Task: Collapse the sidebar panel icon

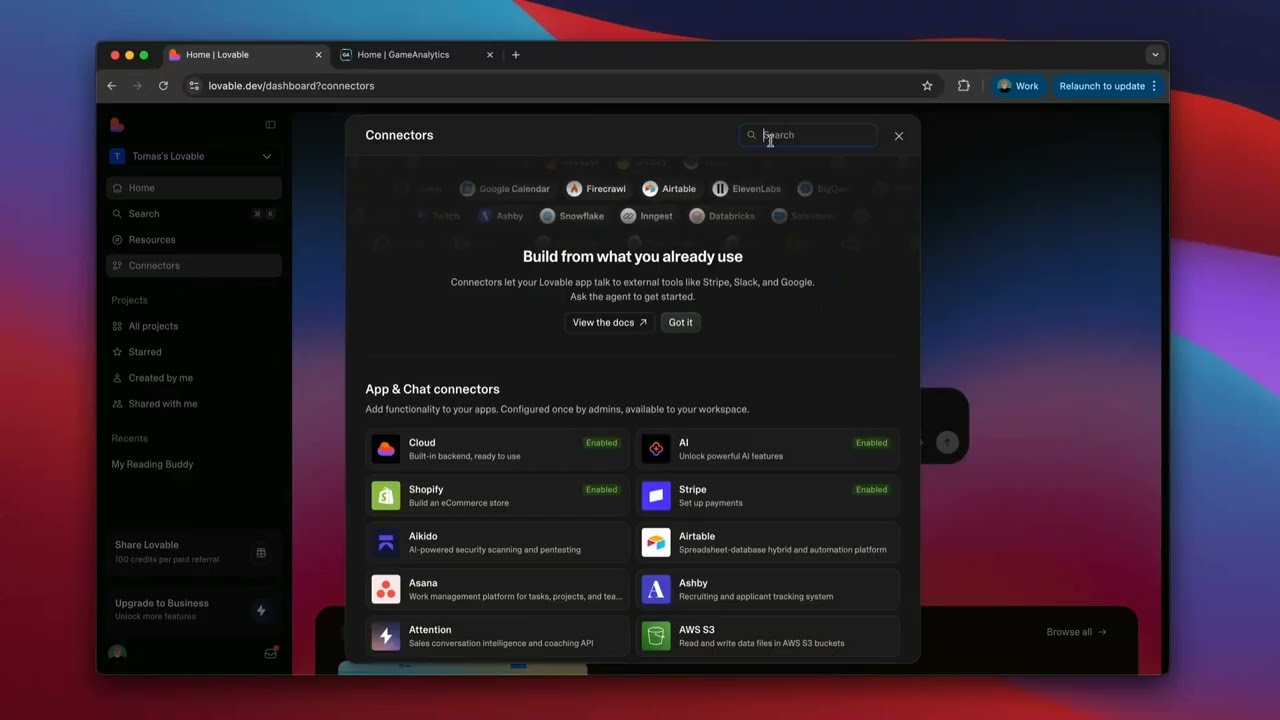Action: (x=270, y=125)
